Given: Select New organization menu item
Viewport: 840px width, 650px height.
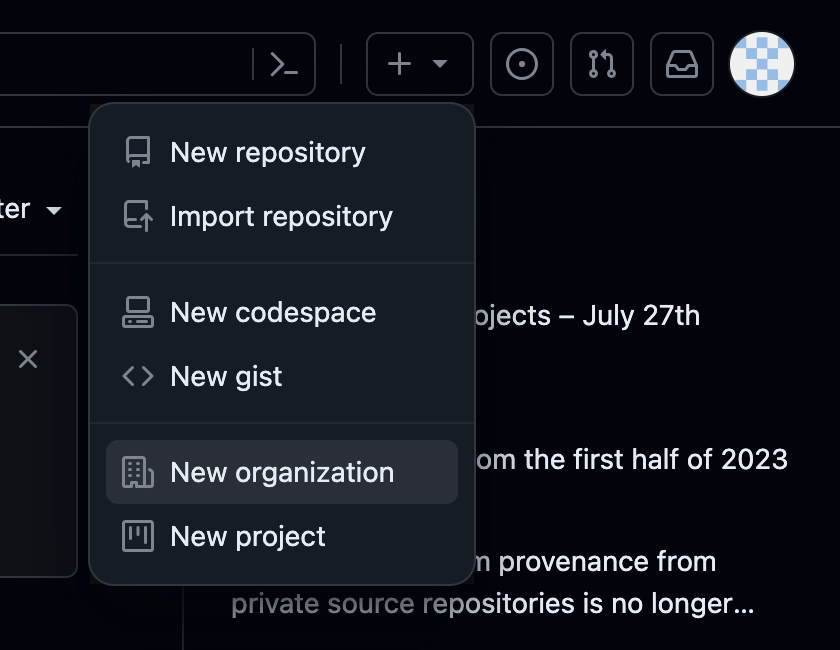Looking at the screenshot, I should click(282, 472).
